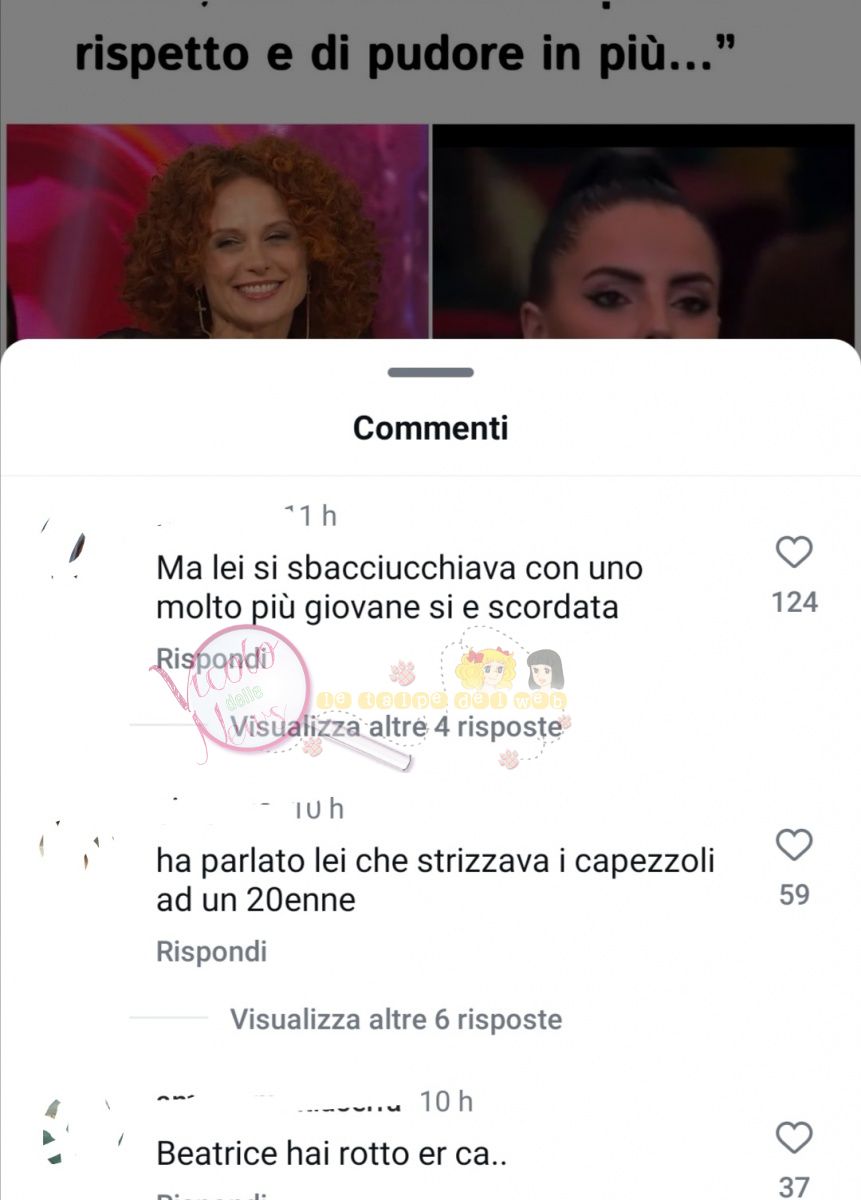Tap the 59 likes count
This screenshot has height=1200, width=861.
click(795, 895)
